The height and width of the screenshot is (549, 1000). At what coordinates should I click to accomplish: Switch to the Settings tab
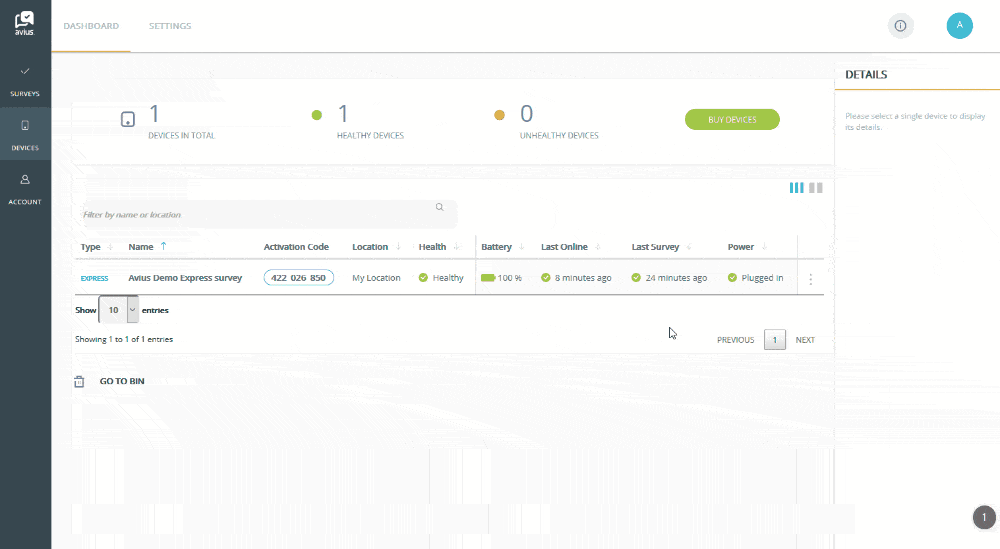(x=170, y=26)
